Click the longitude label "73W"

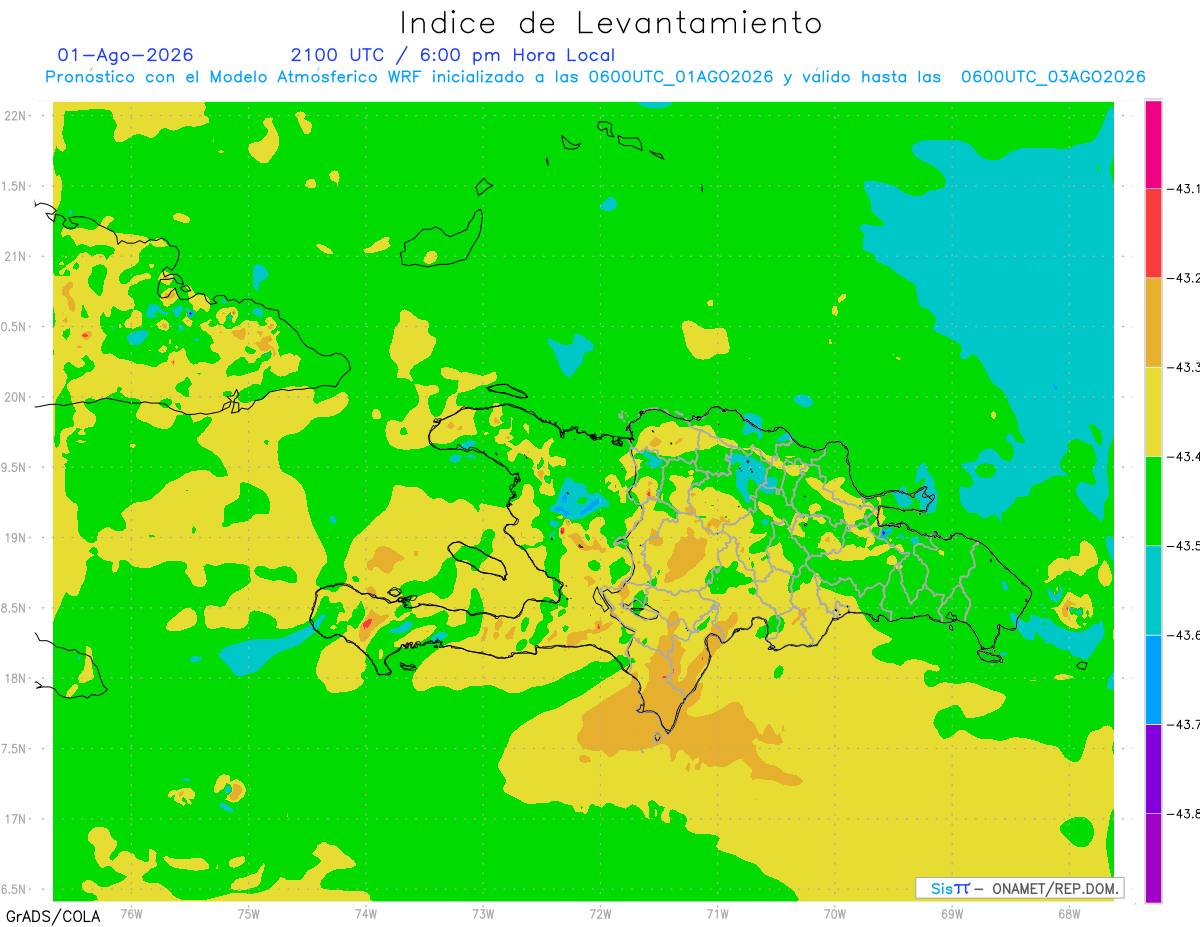(483, 914)
